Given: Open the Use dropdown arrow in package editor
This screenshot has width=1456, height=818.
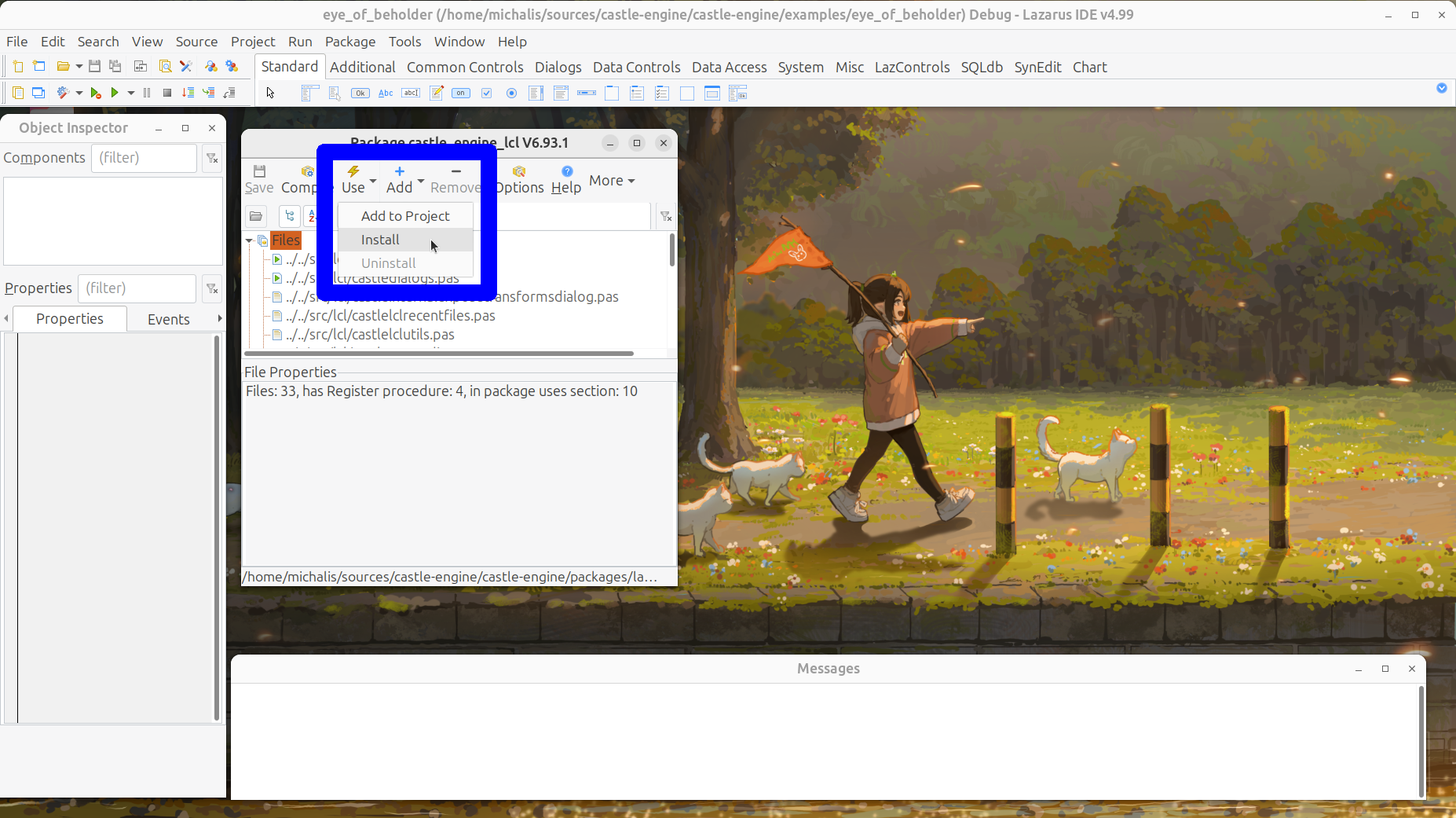Looking at the screenshot, I should (x=373, y=181).
